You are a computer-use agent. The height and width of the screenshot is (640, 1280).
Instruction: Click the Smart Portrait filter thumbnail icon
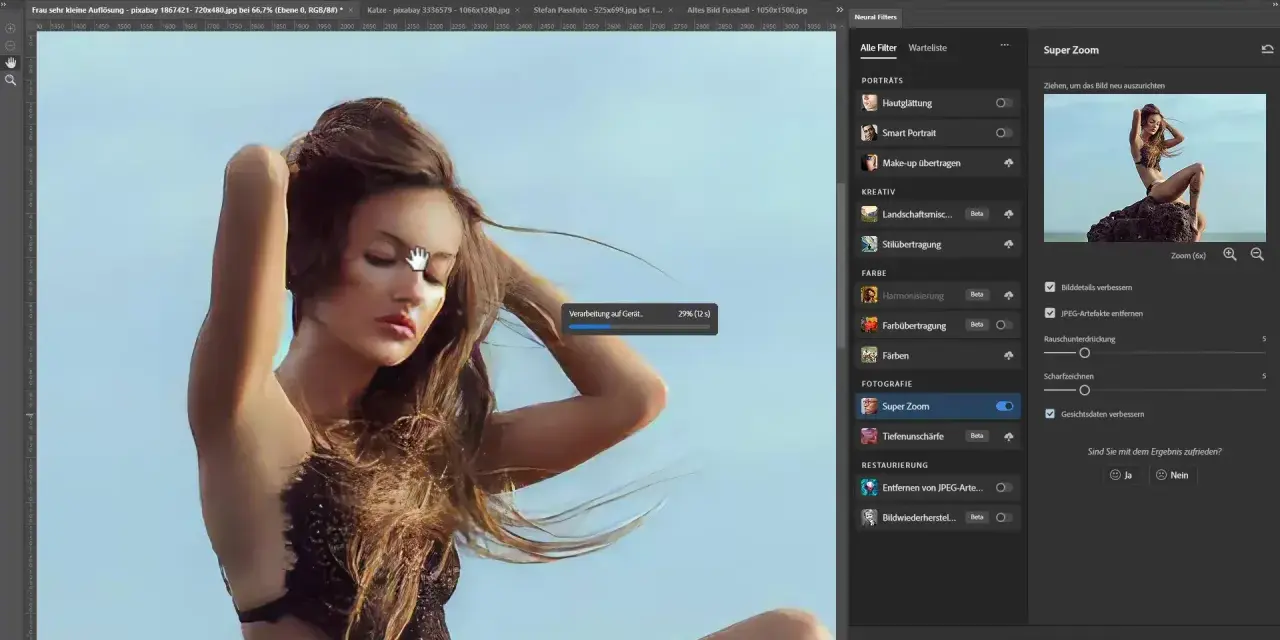(869, 132)
